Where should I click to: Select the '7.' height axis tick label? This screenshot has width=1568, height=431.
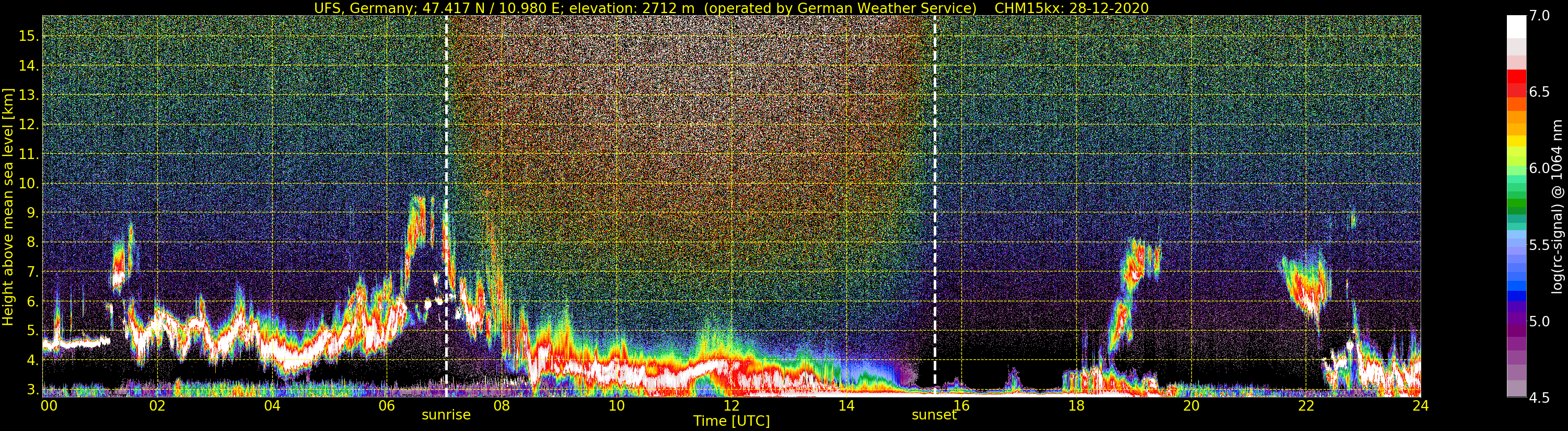click(33, 272)
